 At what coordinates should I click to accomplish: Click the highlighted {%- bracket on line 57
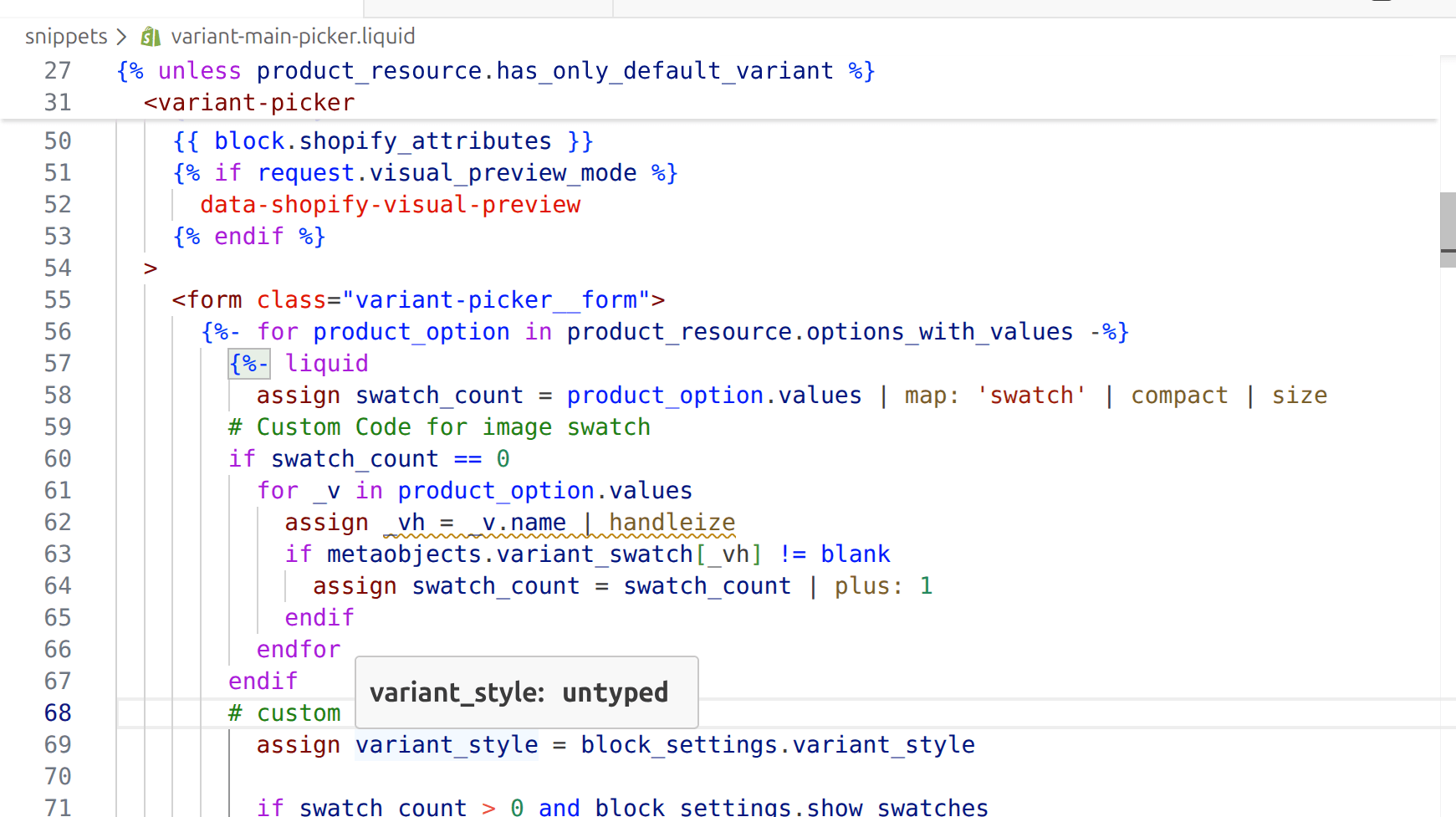tap(249, 364)
